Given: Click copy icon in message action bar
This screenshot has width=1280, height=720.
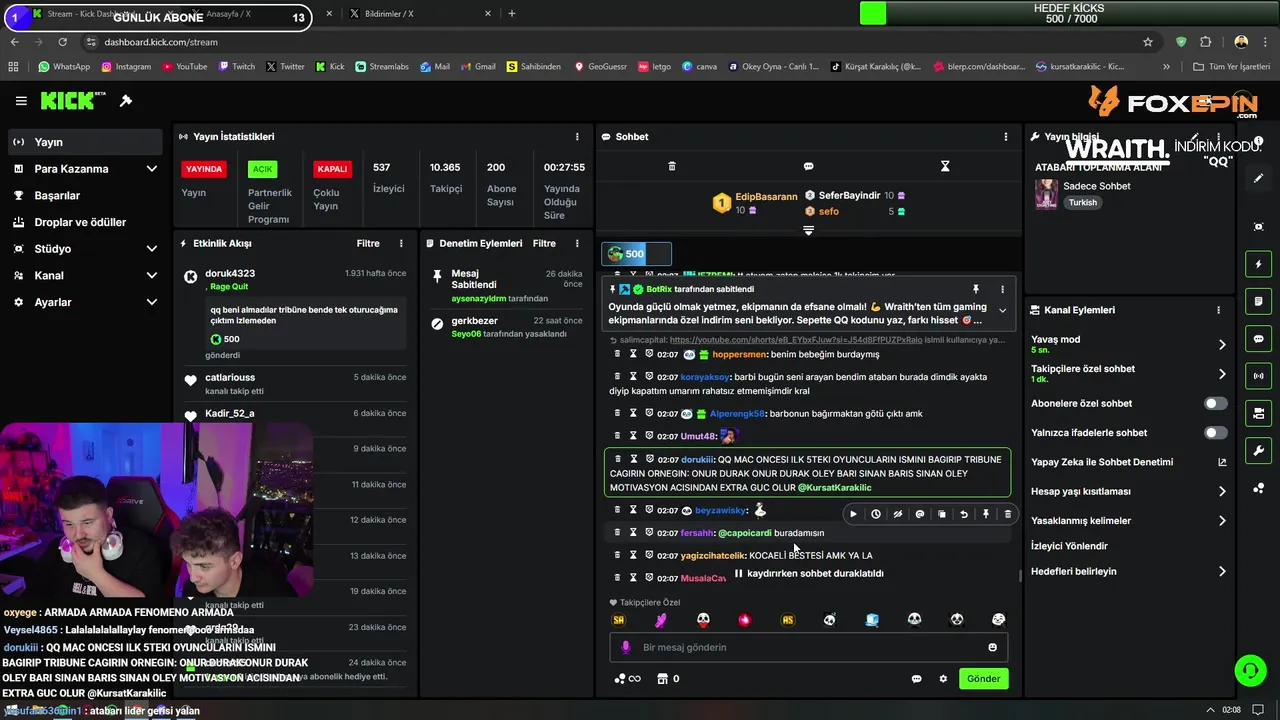Looking at the screenshot, I should tap(942, 514).
